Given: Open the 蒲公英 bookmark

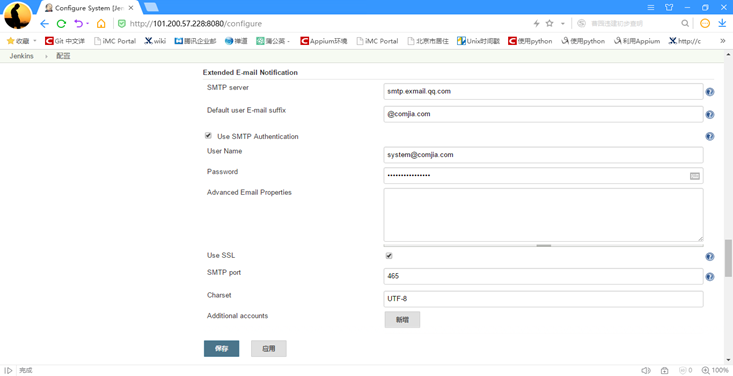Looking at the screenshot, I should (273, 41).
